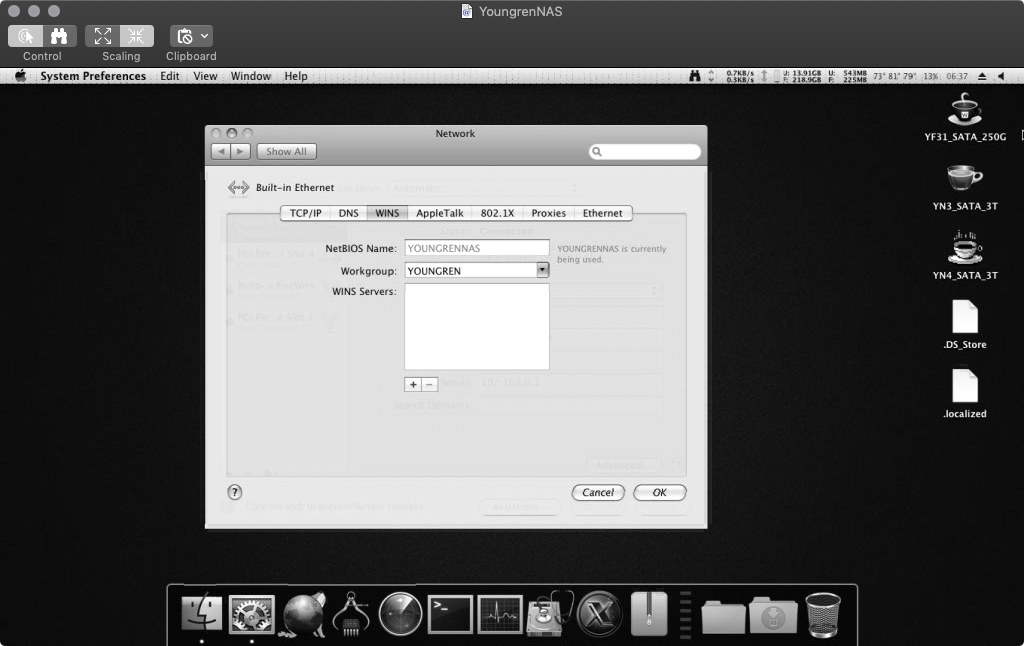Click the temperature readings in menu bar
Screen dimensions: 1024x646
(x=894, y=76)
